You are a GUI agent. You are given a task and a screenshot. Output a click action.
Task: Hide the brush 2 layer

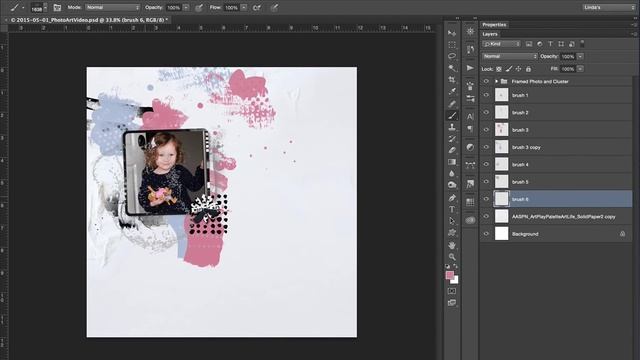coord(486,113)
